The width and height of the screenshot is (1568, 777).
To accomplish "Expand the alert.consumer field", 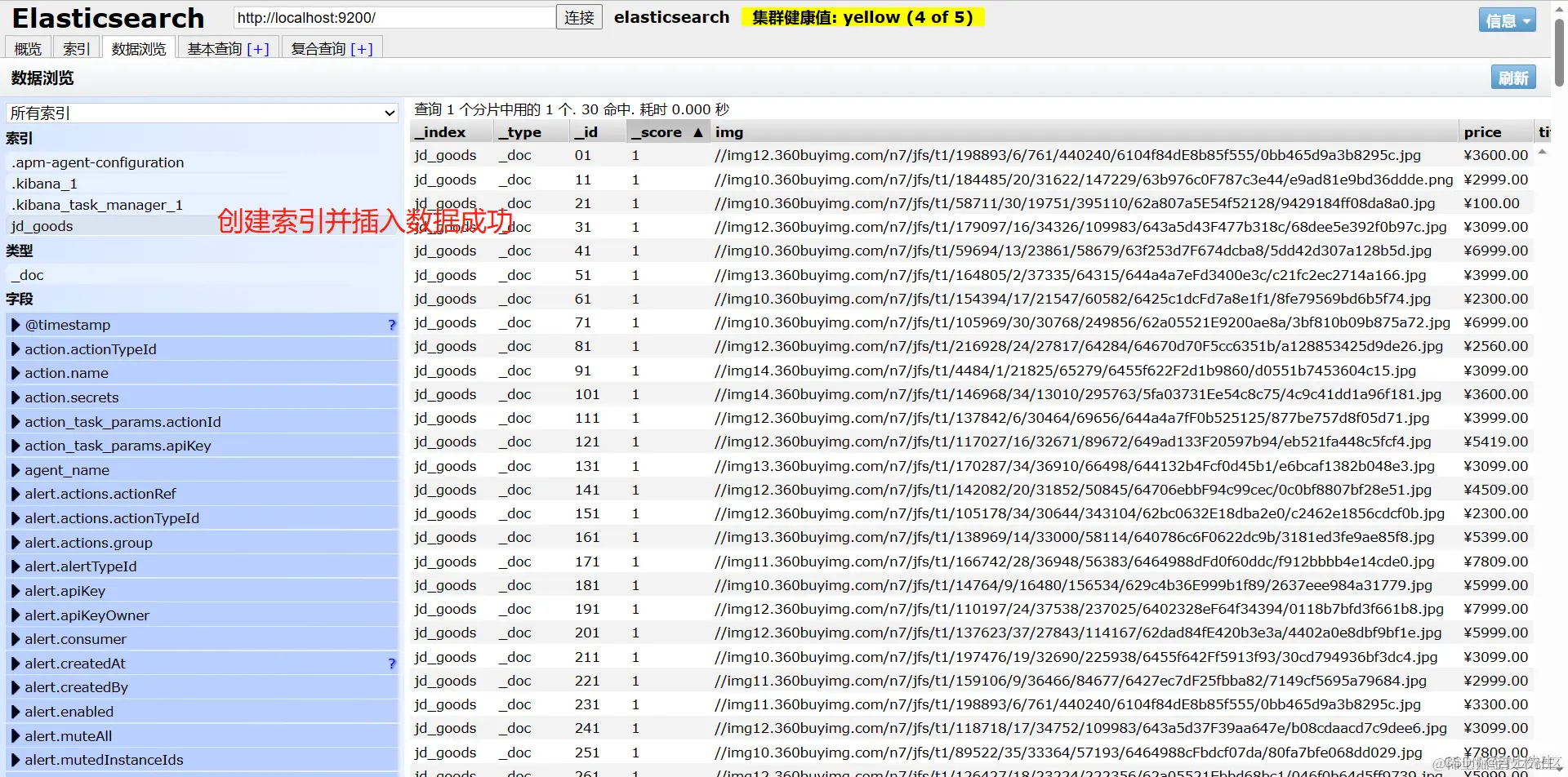I will (x=16, y=639).
